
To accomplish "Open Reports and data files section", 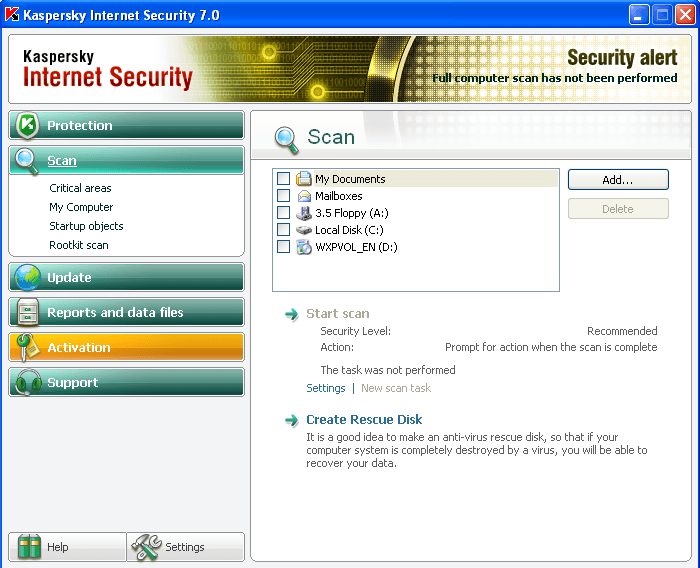I will [x=126, y=312].
